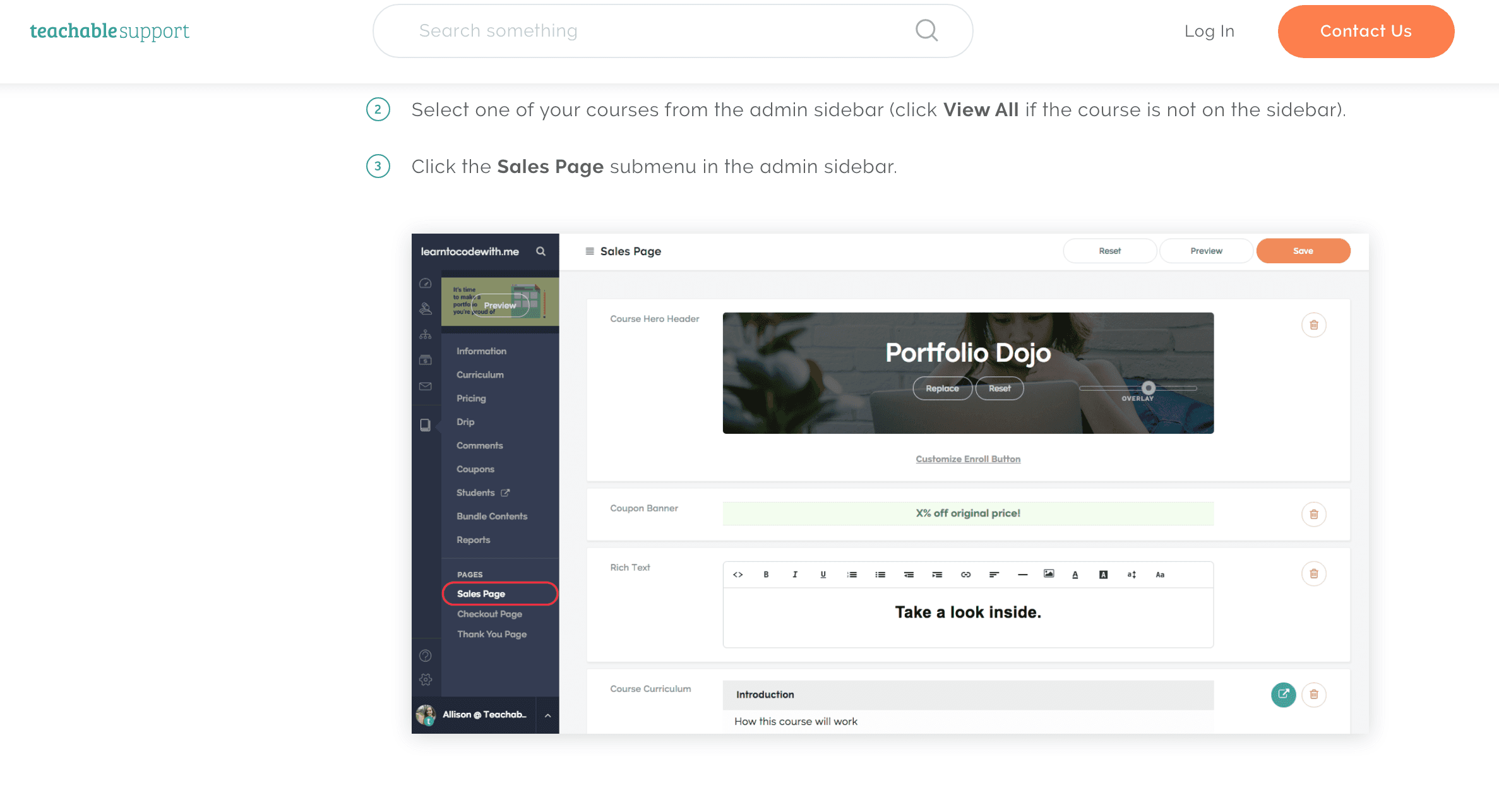Screen dimensions: 1499x812
Task: Toggle italic formatting in Rich Text toolbar
Action: click(794, 575)
